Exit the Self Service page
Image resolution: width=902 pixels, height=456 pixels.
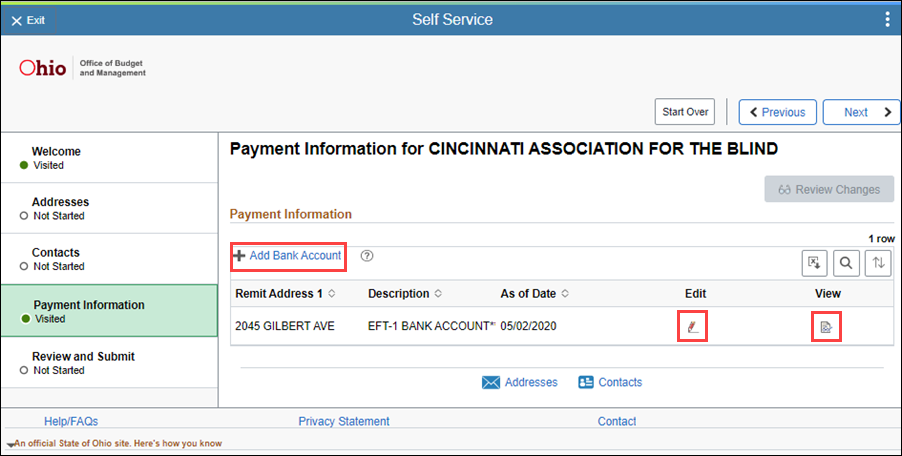28,20
